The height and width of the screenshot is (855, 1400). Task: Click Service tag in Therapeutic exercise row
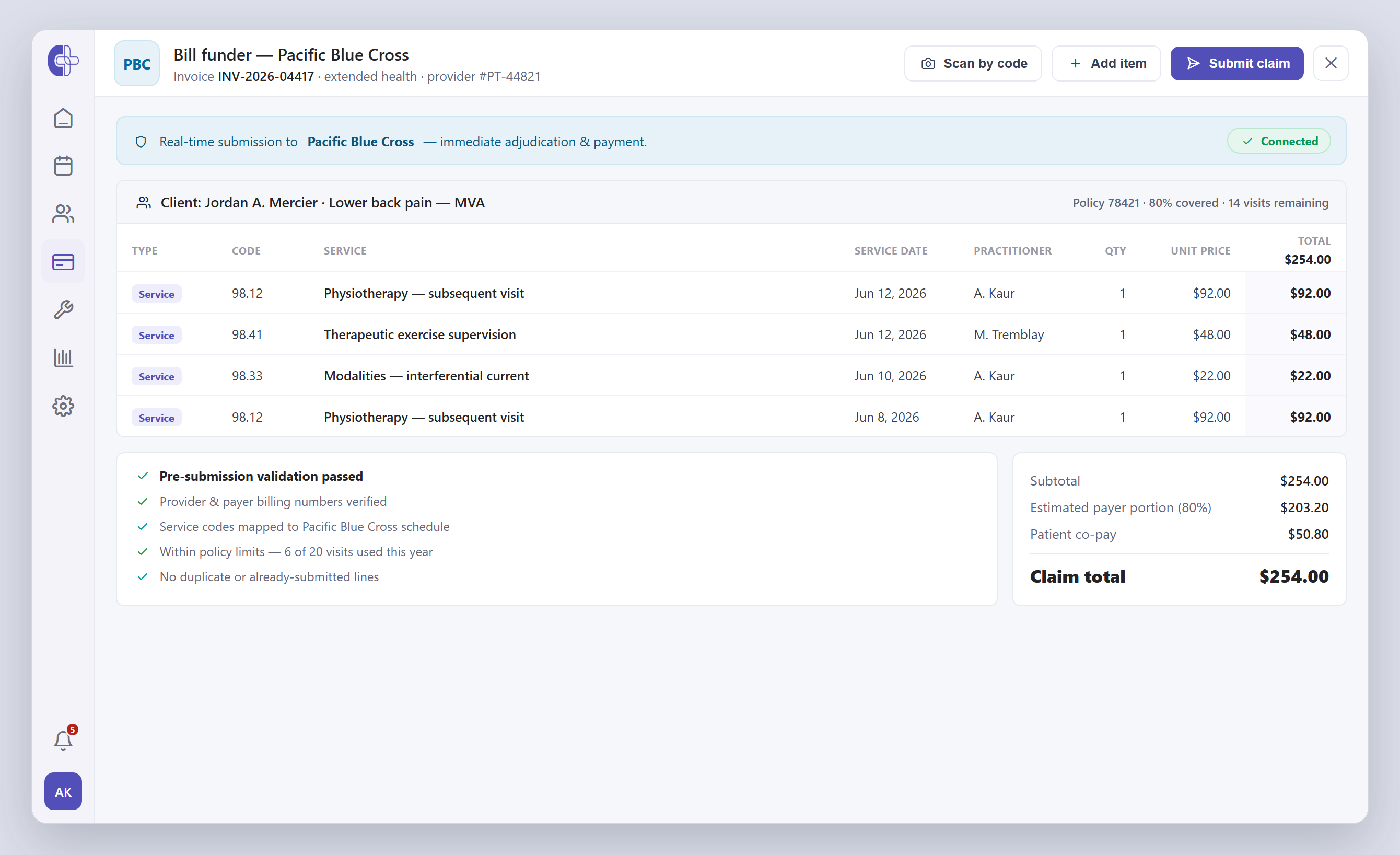[x=157, y=336]
